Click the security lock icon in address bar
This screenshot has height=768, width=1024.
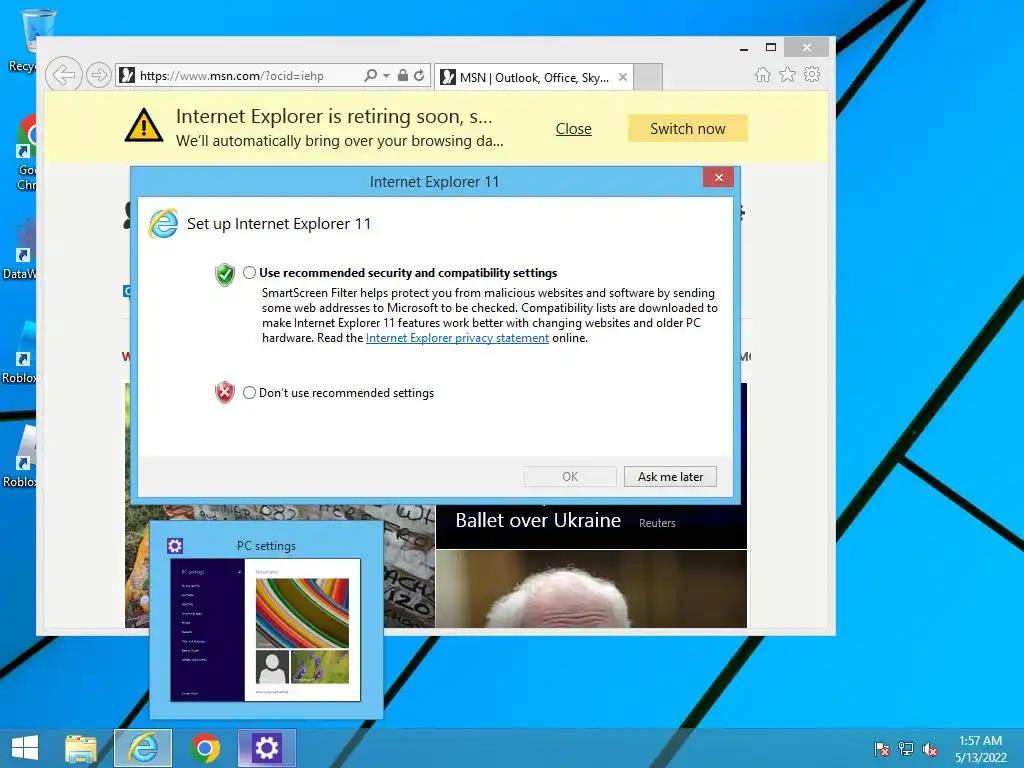pos(402,76)
